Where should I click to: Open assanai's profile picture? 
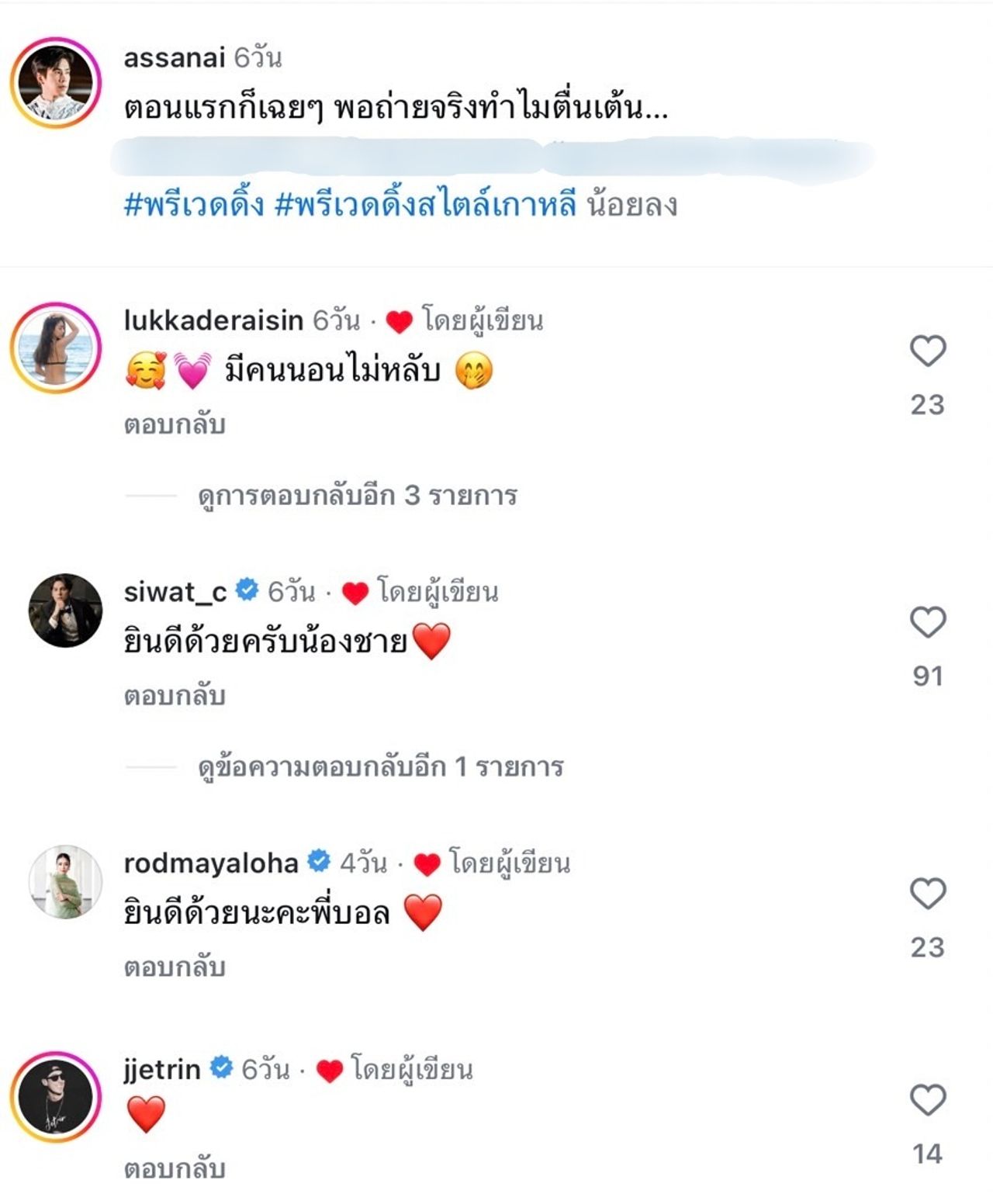(x=56, y=83)
